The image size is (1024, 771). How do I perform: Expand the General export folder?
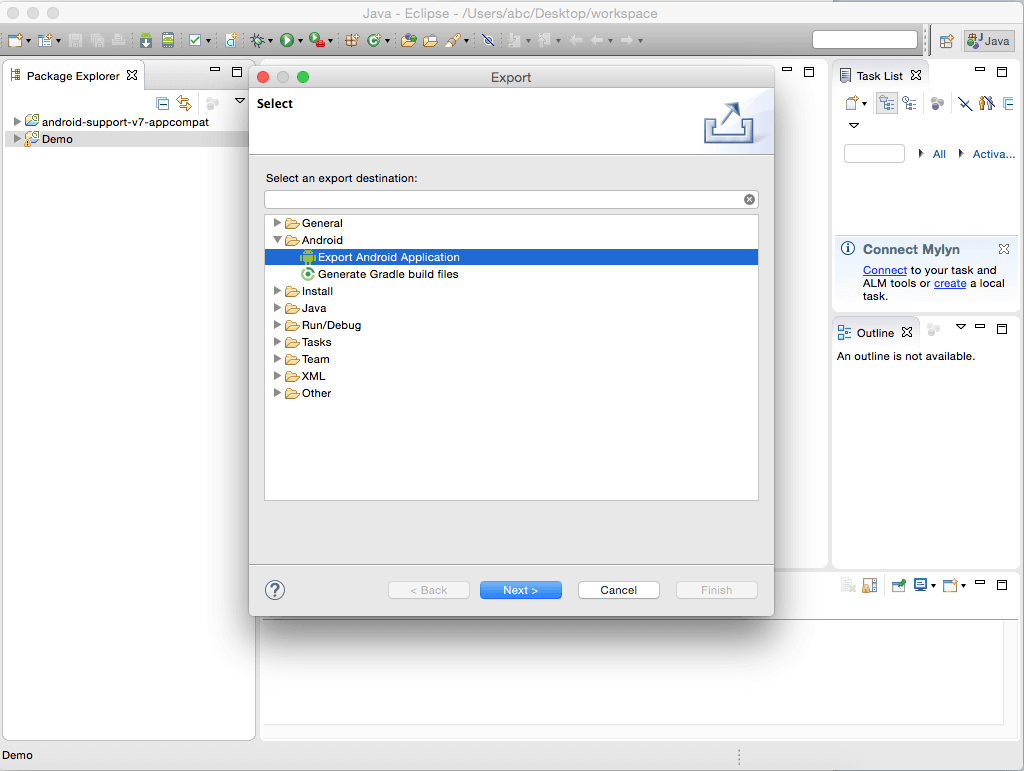click(277, 223)
